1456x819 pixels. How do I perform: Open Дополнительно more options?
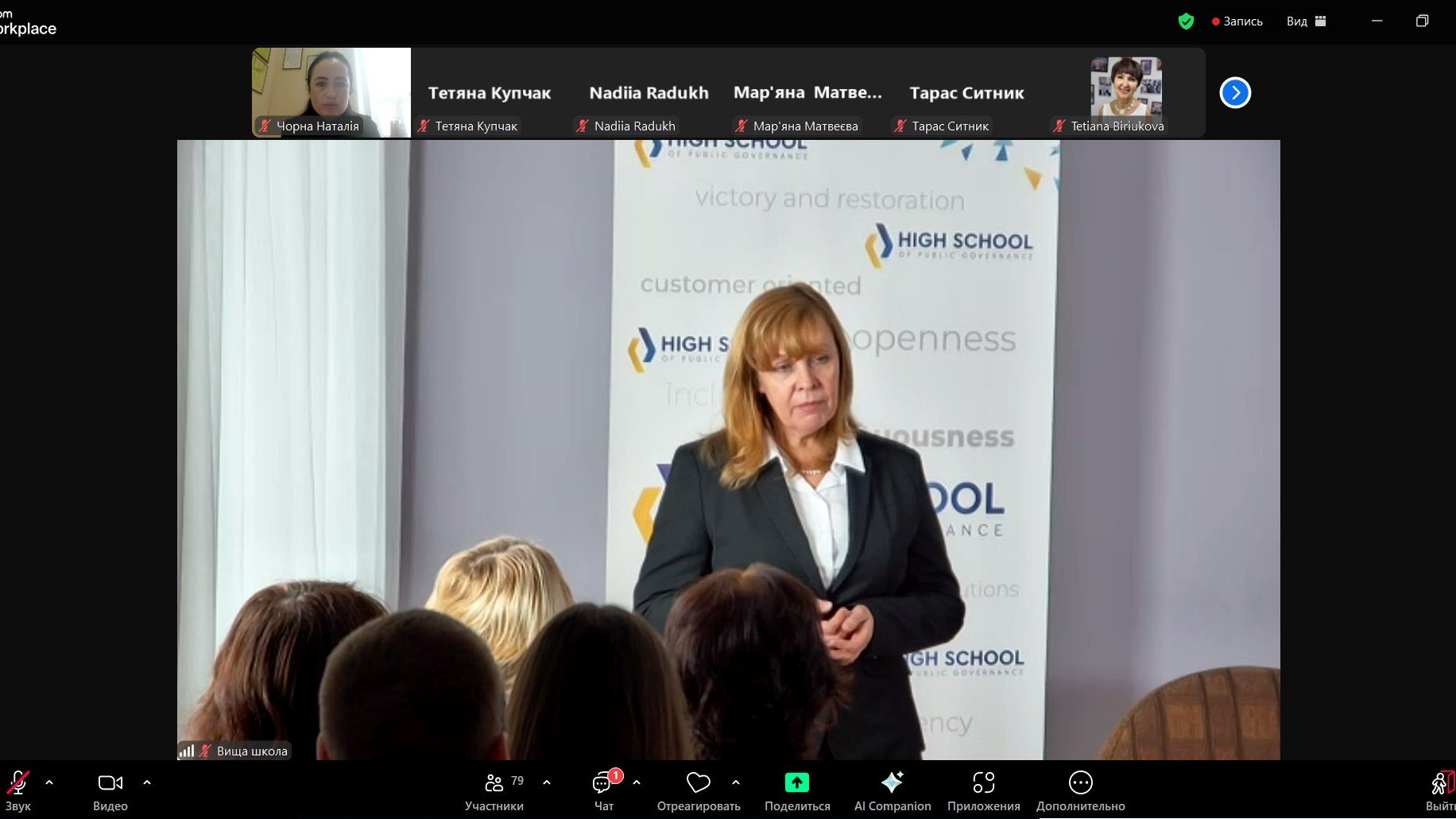click(1080, 784)
